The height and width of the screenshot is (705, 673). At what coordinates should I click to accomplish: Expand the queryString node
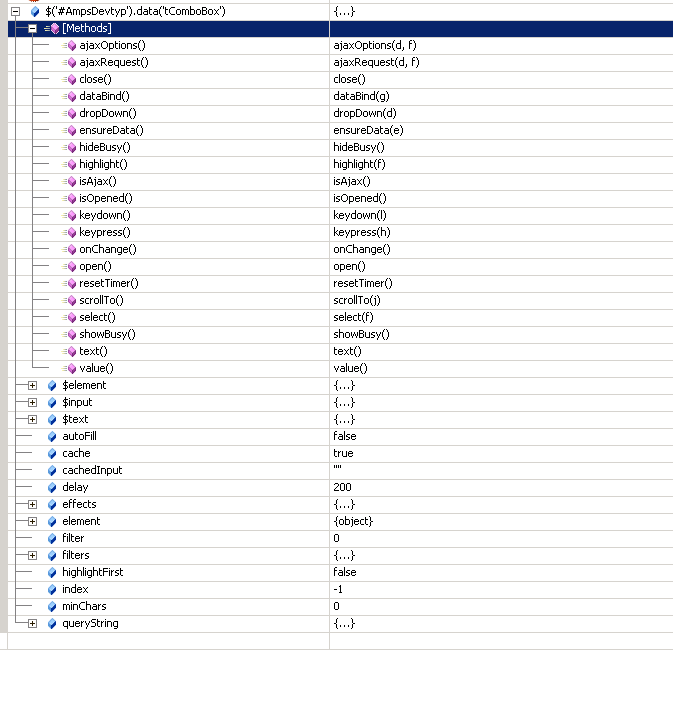pyautogui.click(x=32, y=623)
